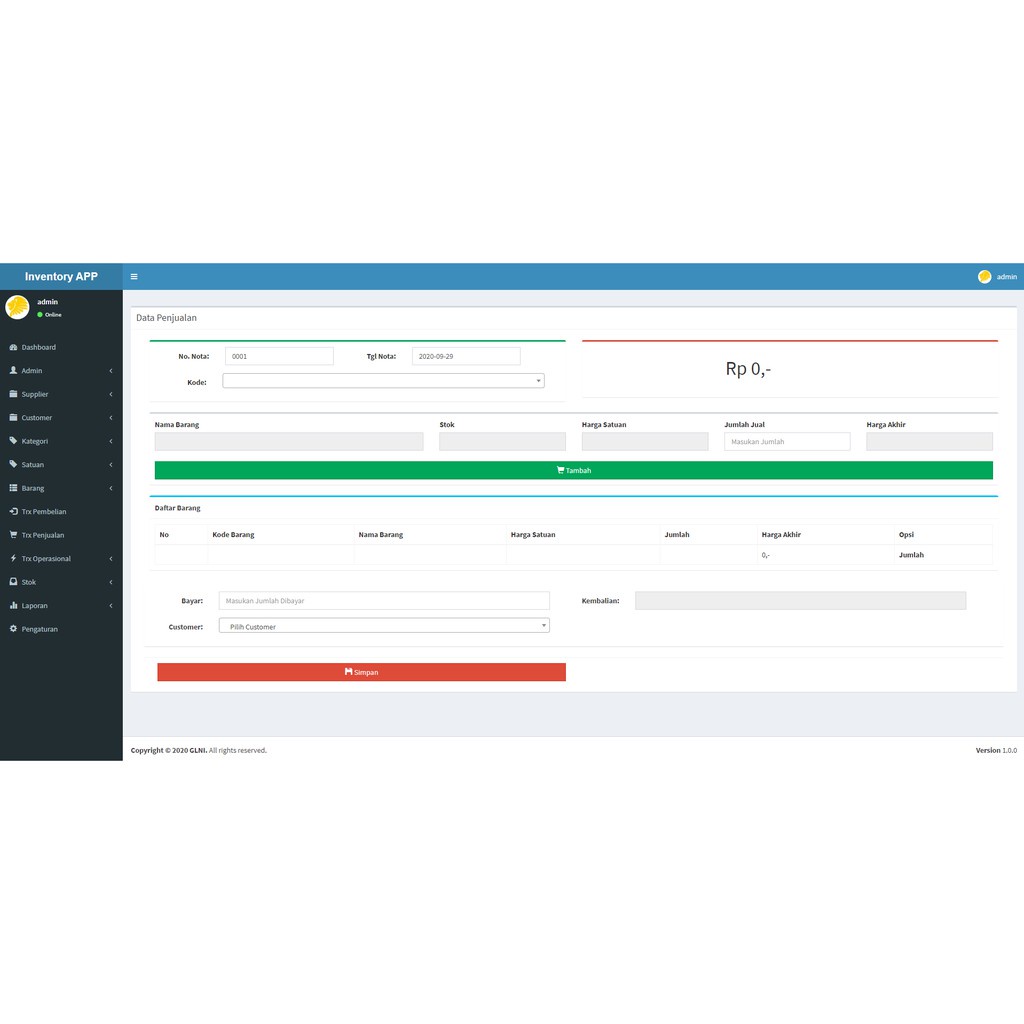
Task: Click the Stok inbox icon in sidebar
Action: point(13,582)
